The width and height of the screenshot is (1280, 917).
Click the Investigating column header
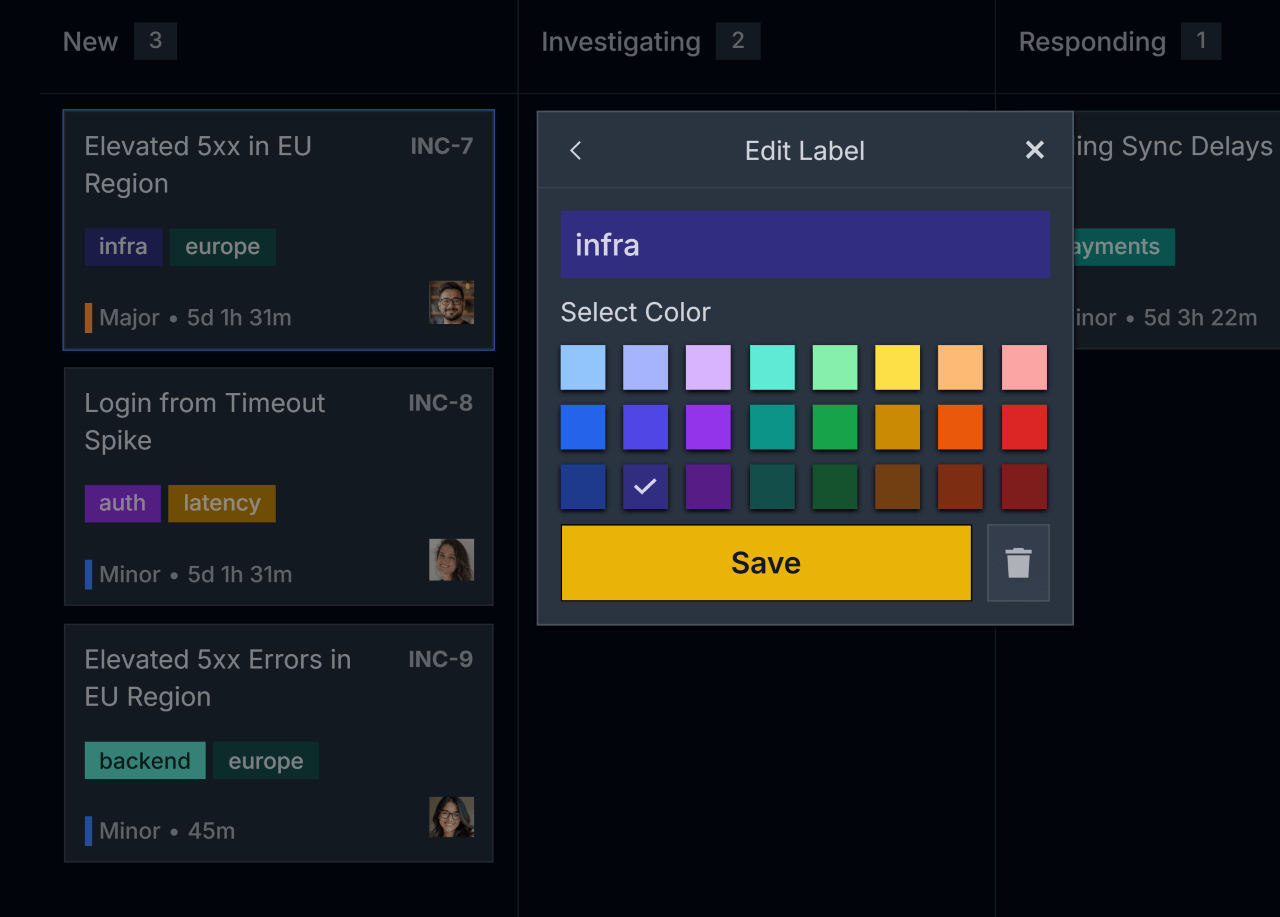coord(620,42)
